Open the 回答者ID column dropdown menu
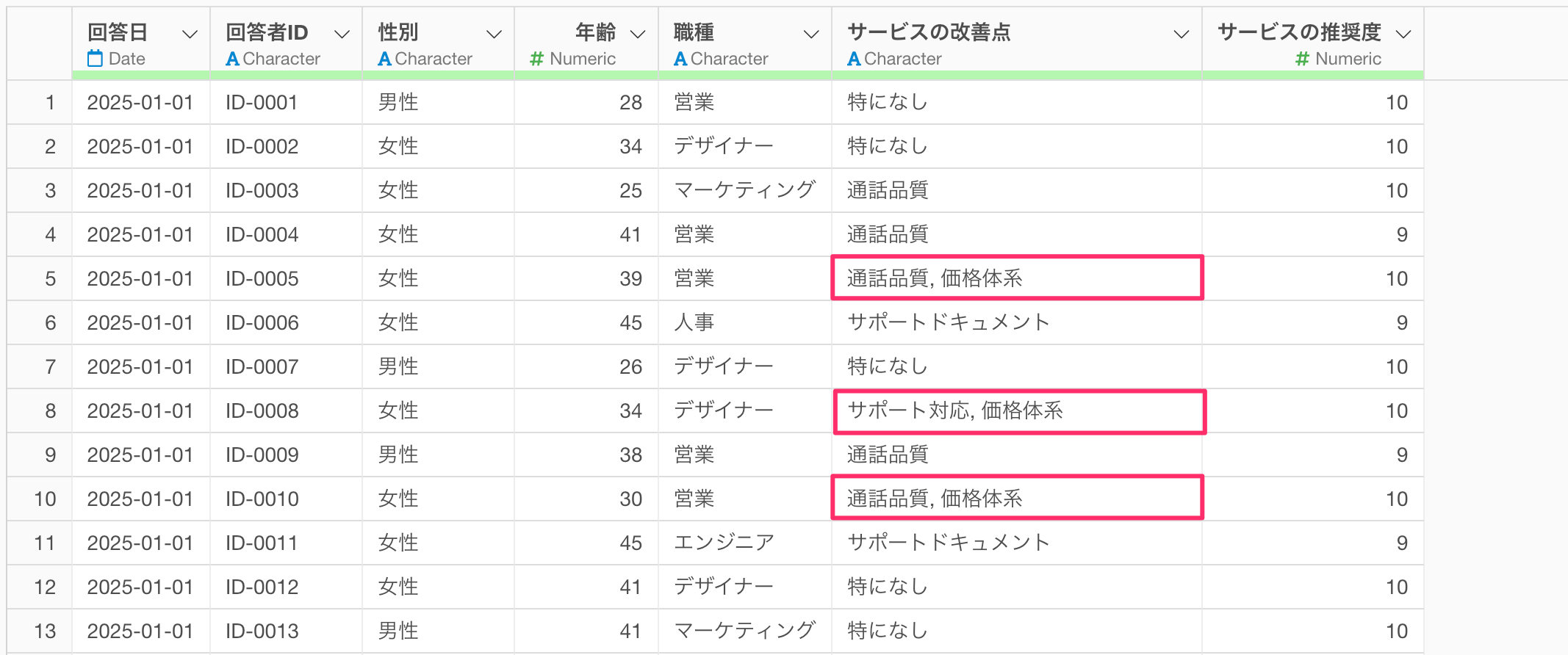 342,35
